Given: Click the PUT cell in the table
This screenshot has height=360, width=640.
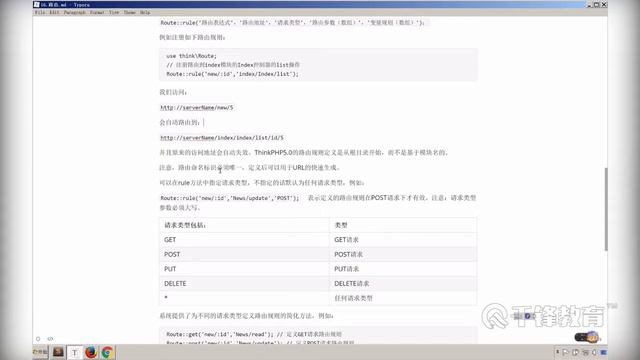Looking at the screenshot, I should click(244, 269).
